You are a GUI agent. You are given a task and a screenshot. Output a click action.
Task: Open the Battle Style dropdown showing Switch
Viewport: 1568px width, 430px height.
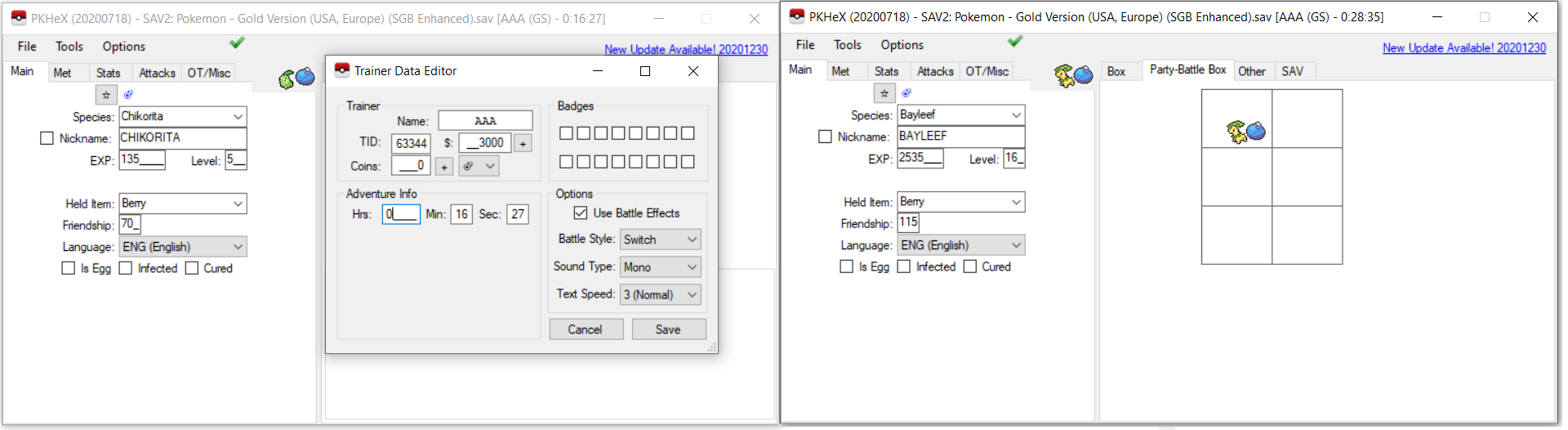pos(660,240)
